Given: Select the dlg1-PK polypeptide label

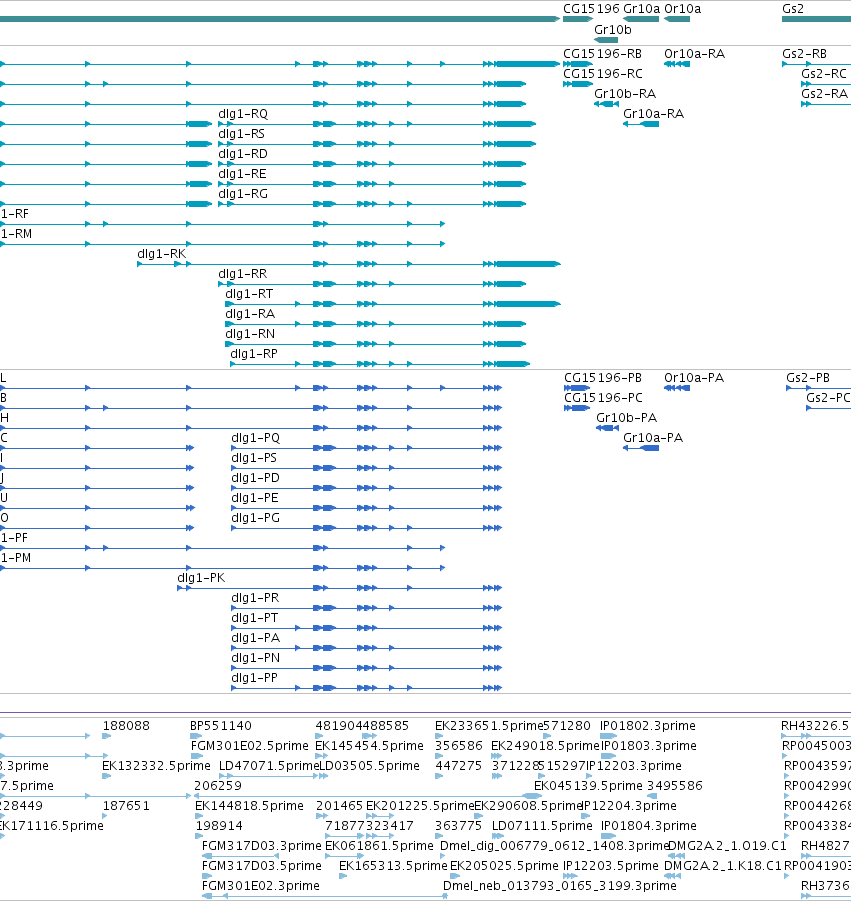Looking at the screenshot, I should coord(201,577).
